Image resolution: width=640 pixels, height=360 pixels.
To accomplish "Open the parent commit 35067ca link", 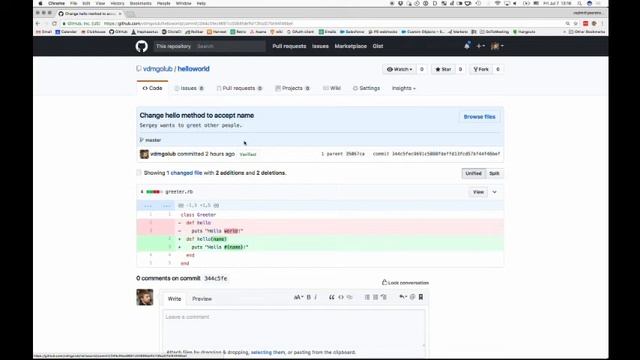I will [355, 154].
